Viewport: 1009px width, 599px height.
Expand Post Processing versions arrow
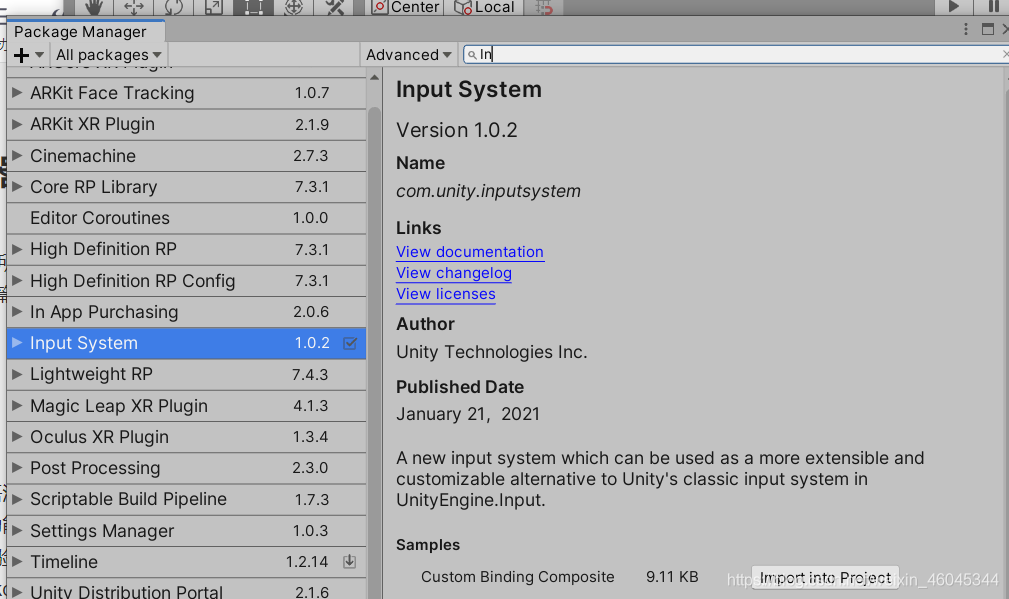17,468
